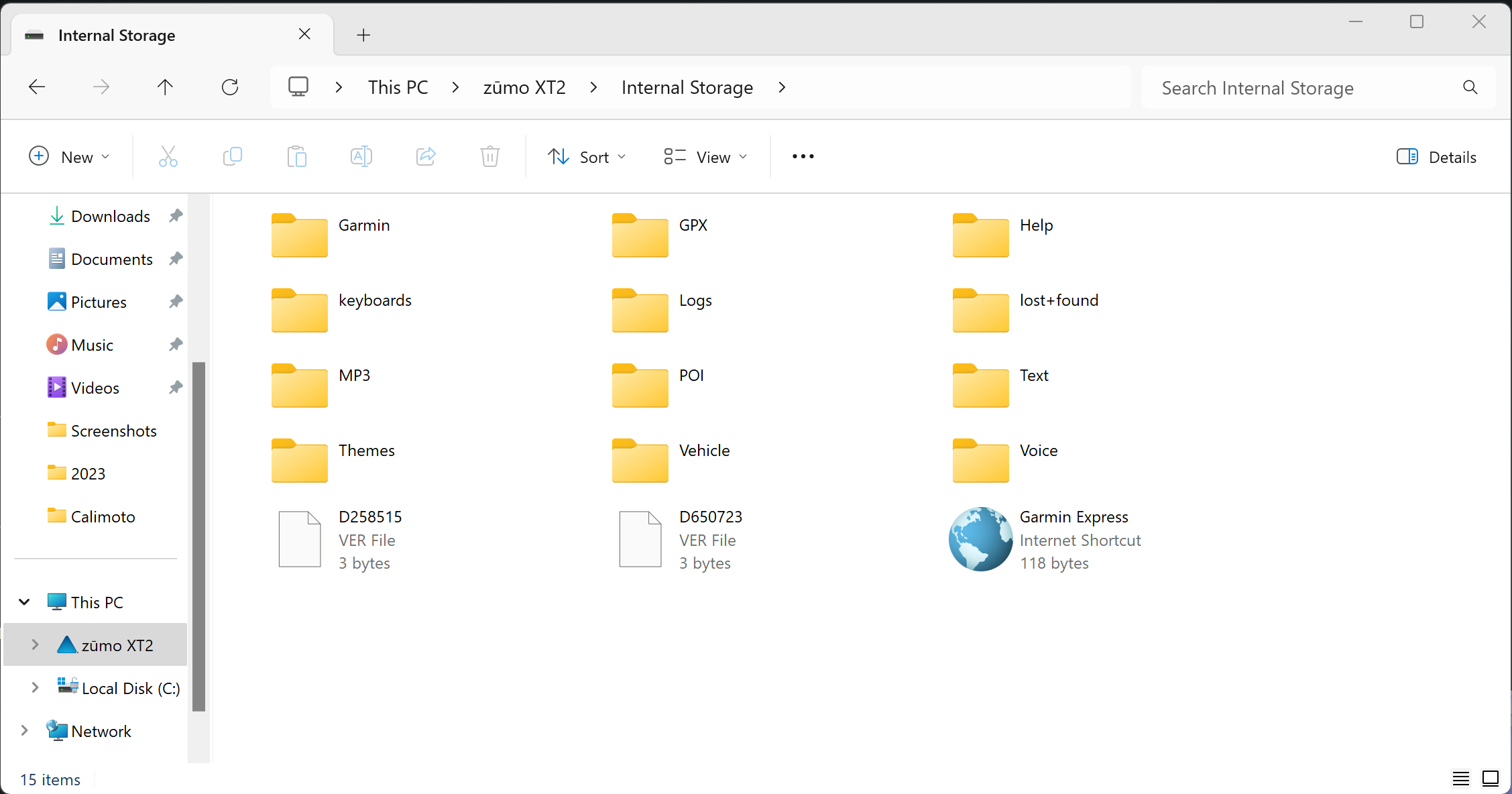The height and width of the screenshot is (794, 1512).
Task: Click This PC in the address bar
Action: 398,87
